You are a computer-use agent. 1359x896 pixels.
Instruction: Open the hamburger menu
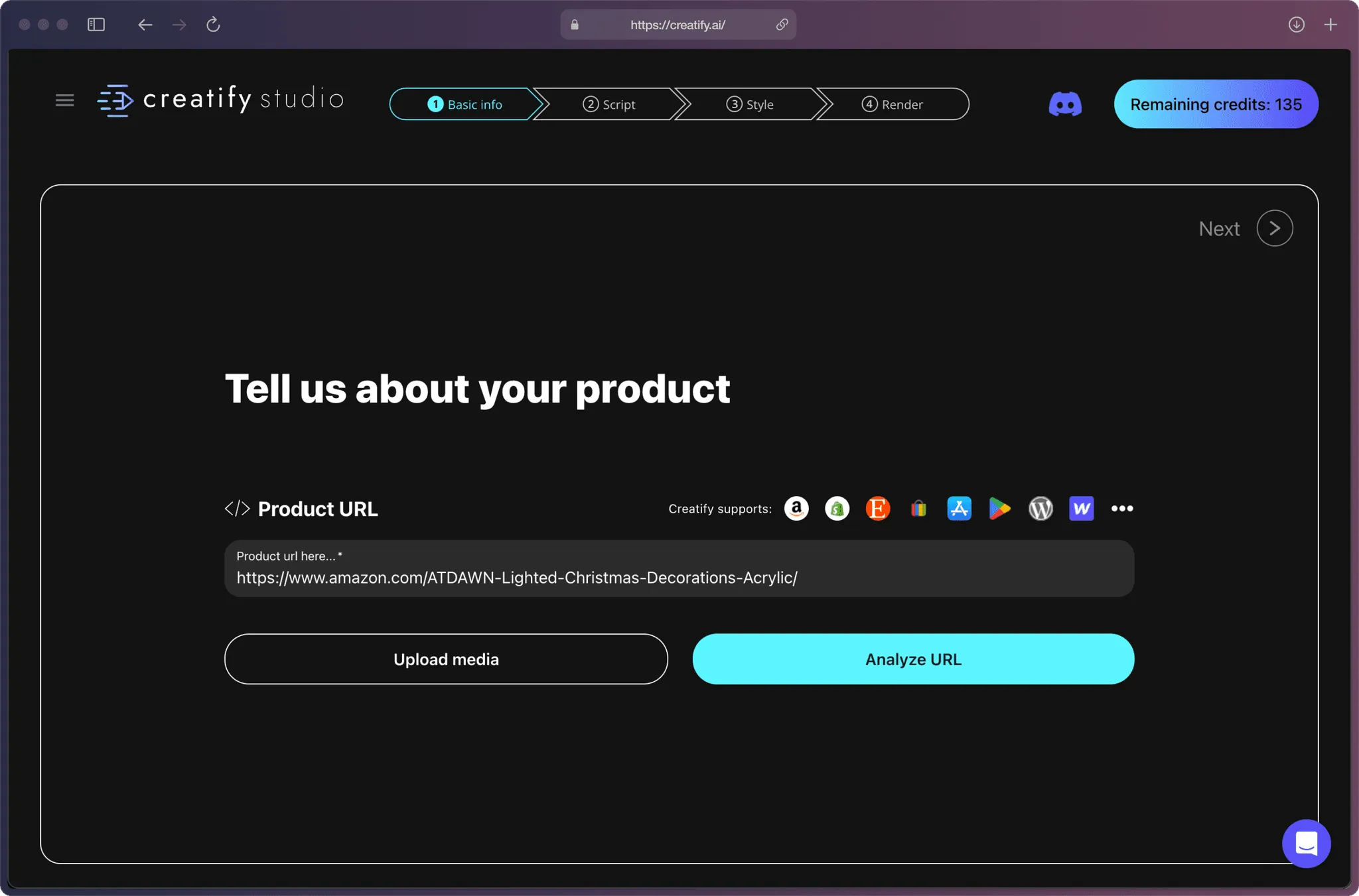click(64, 100)
